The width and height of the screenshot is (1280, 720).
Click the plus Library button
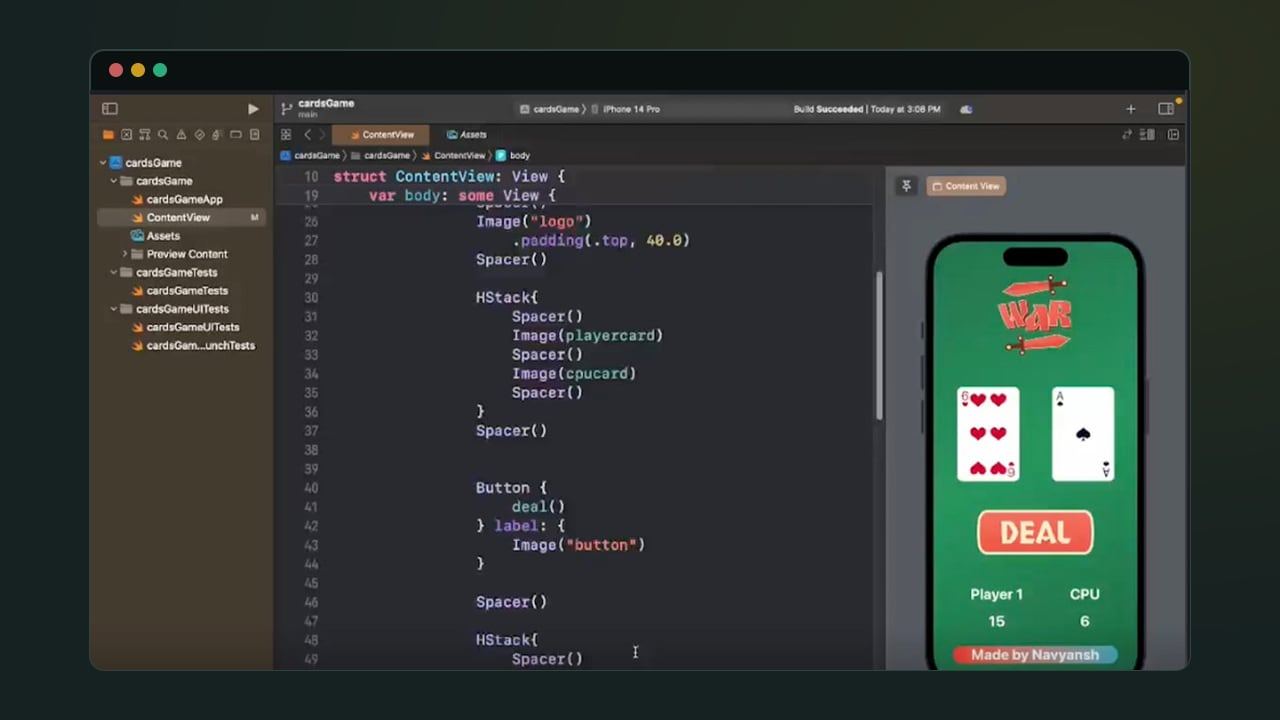1131,109
